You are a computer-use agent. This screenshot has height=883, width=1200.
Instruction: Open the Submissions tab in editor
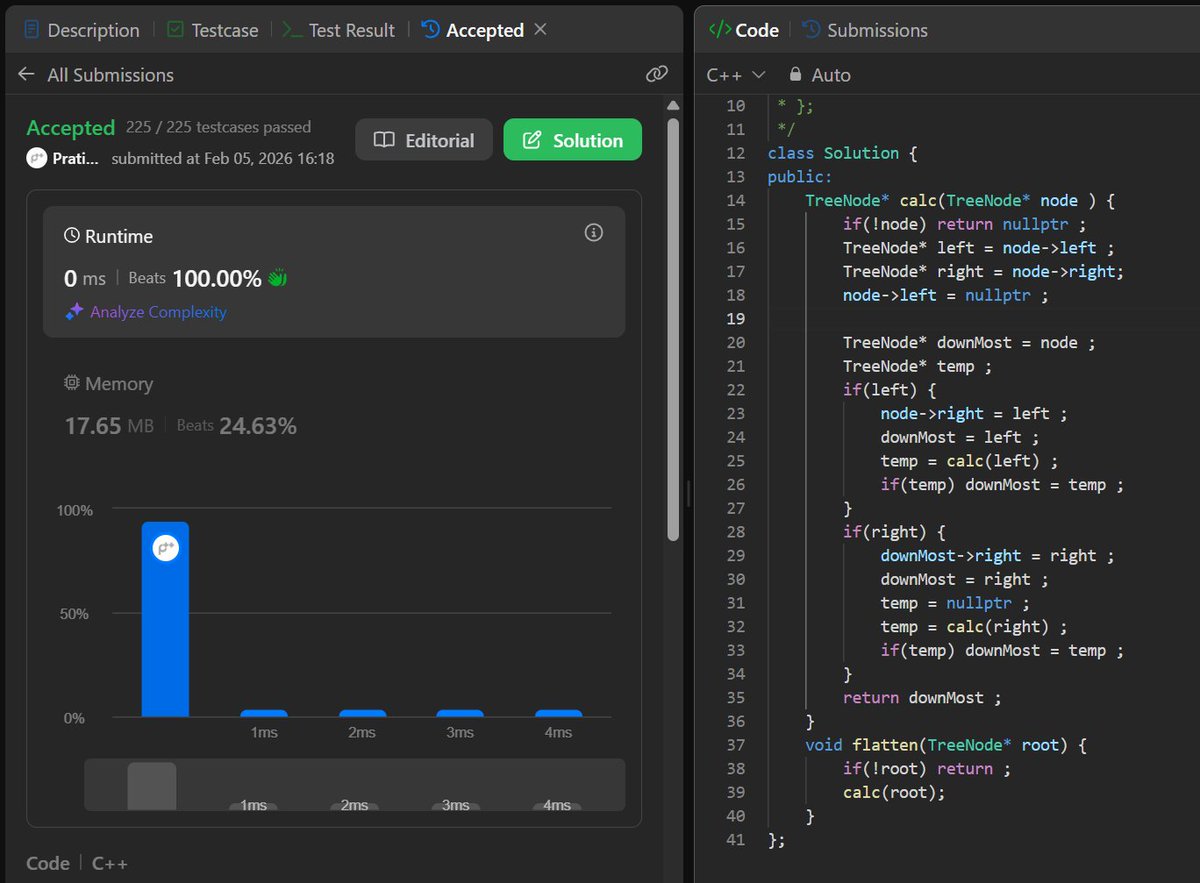click(x=865, y=30)
